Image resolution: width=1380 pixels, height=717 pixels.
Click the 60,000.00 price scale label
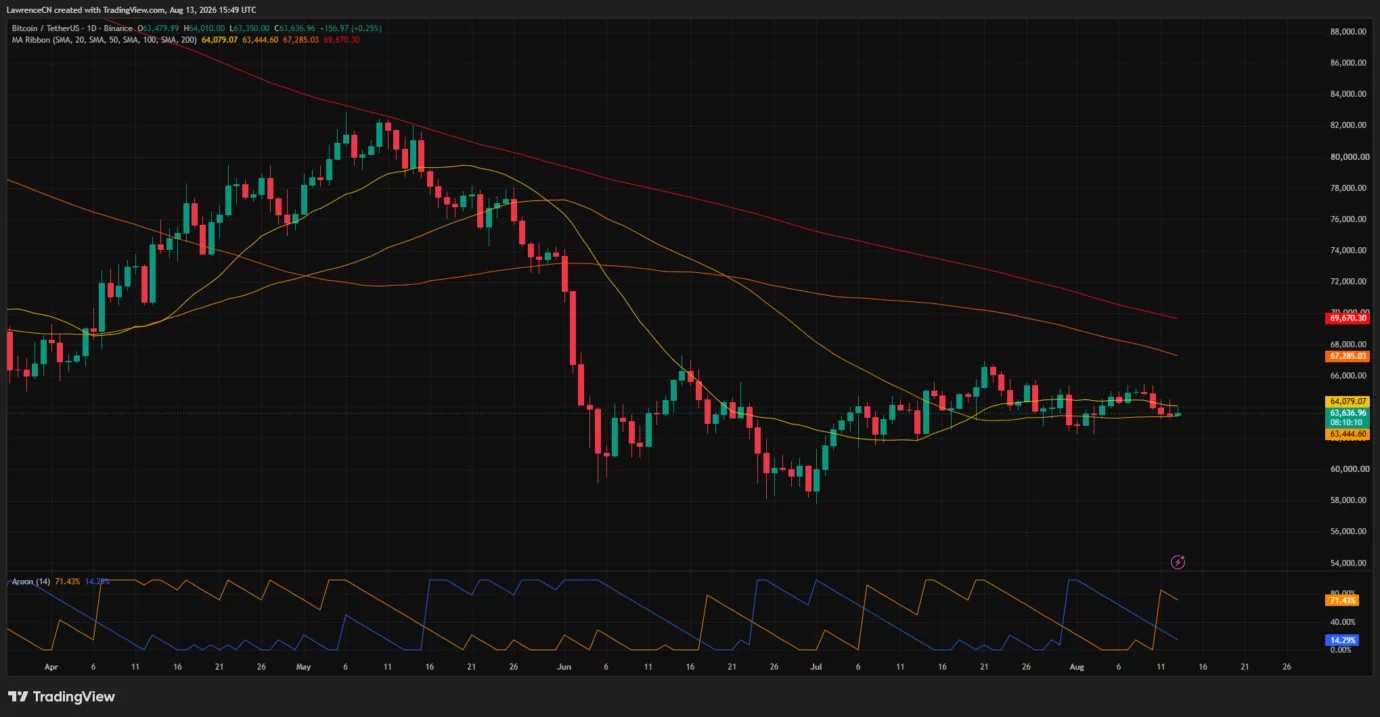click(1348, 469)
